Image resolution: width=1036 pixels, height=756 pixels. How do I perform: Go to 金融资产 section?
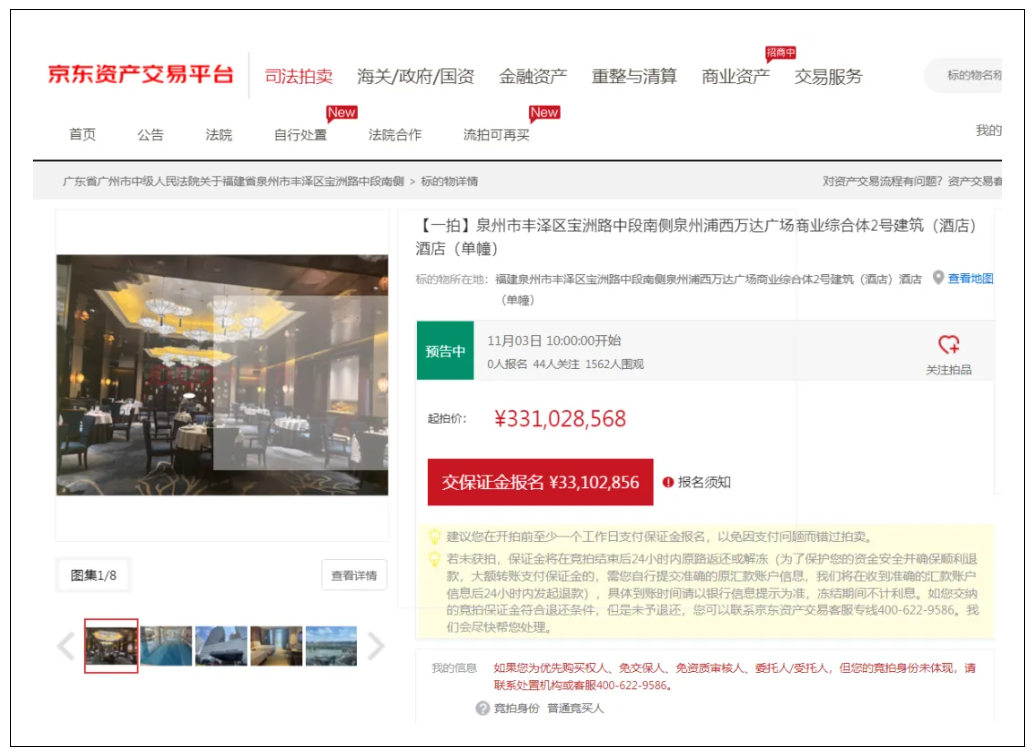533,76
